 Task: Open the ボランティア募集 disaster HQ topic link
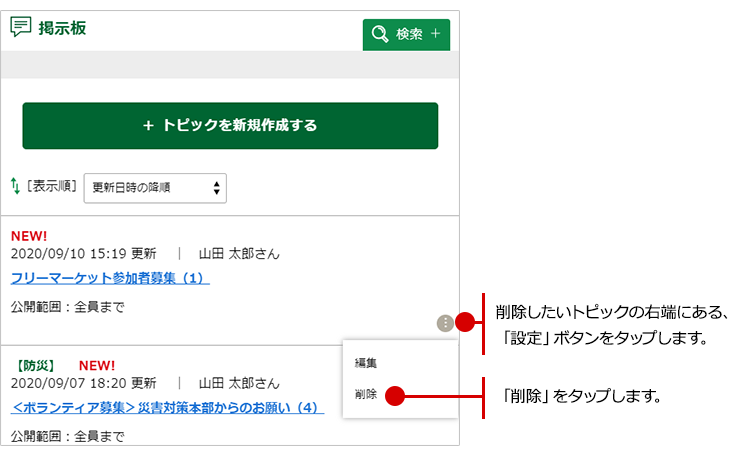pos(167,407)
